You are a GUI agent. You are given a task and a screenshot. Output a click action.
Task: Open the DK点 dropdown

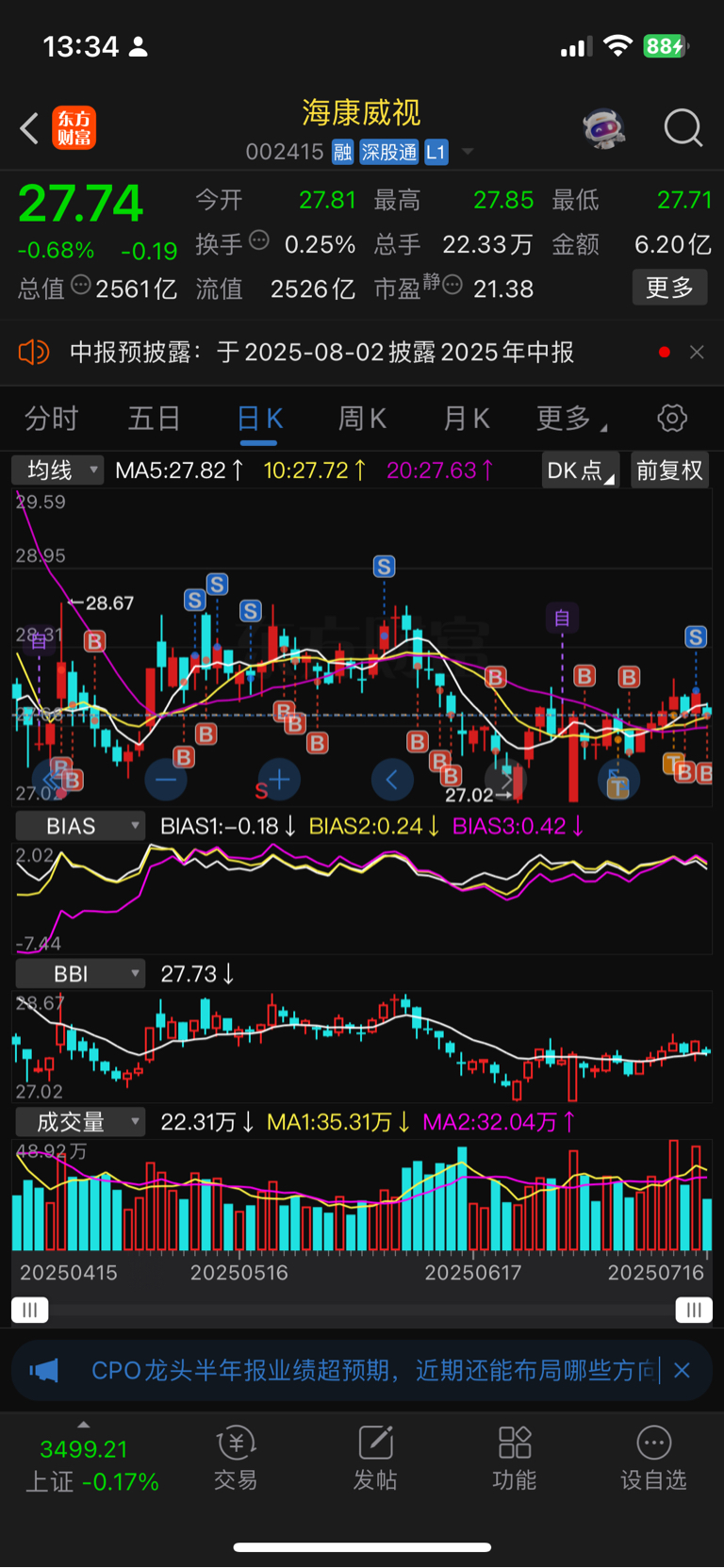[x=580, y=470]
